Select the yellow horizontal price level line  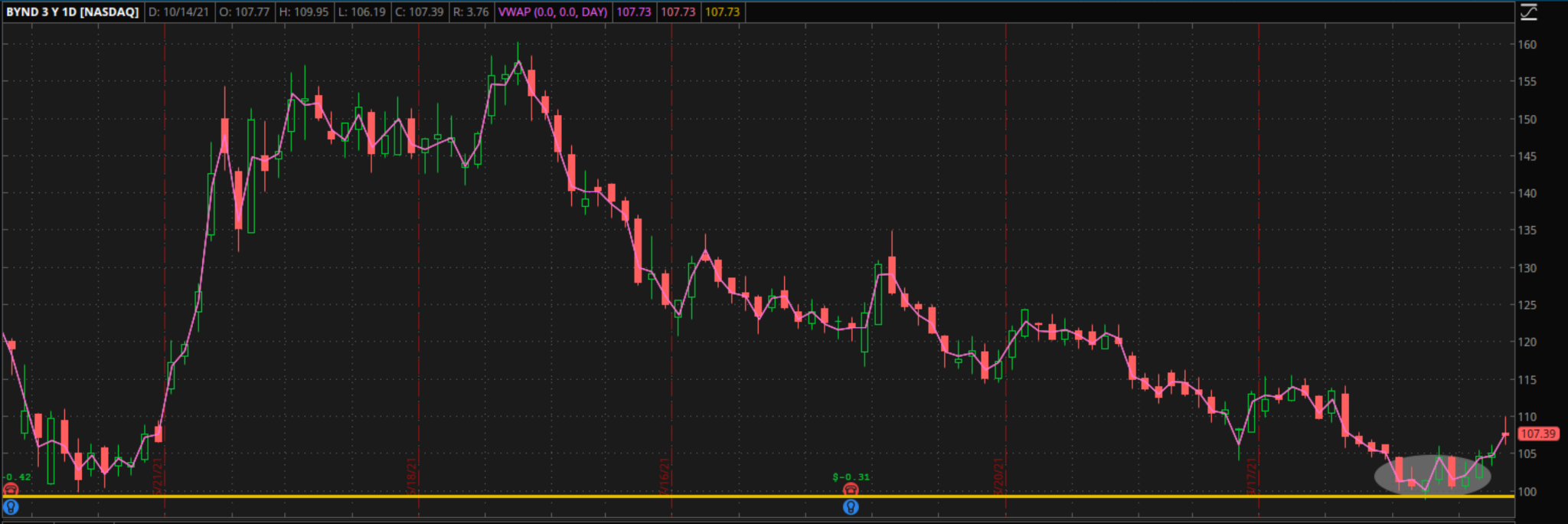[x=758, y=496]
